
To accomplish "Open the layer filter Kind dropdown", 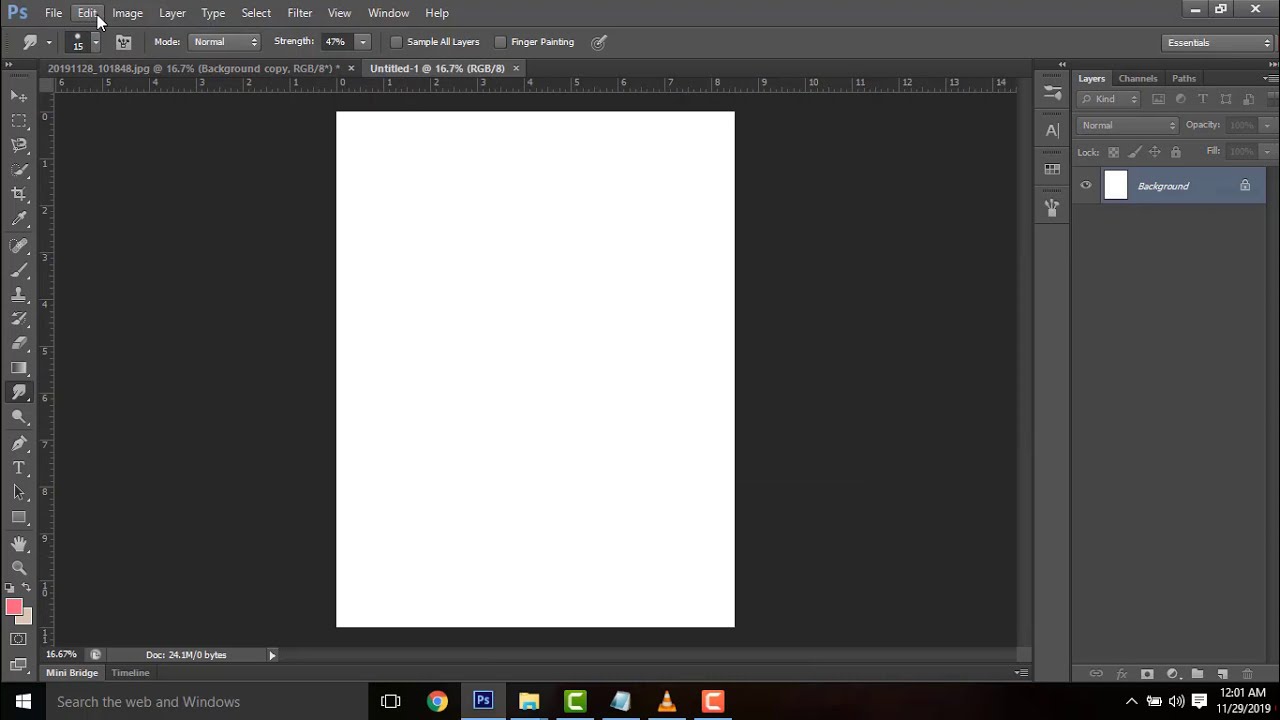I will (1109, 99).
